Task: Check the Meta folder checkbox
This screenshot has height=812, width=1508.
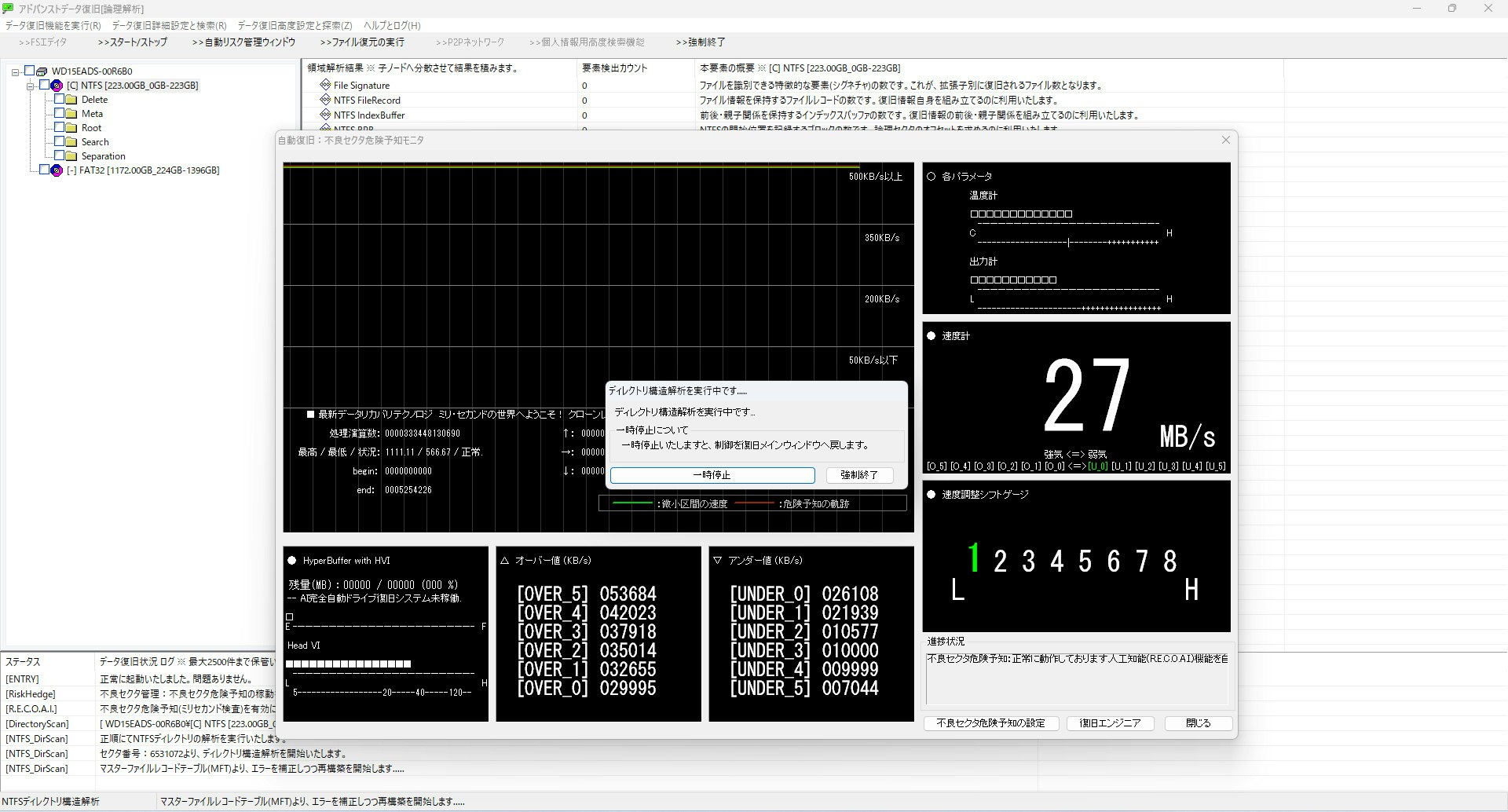Action: 59,114
